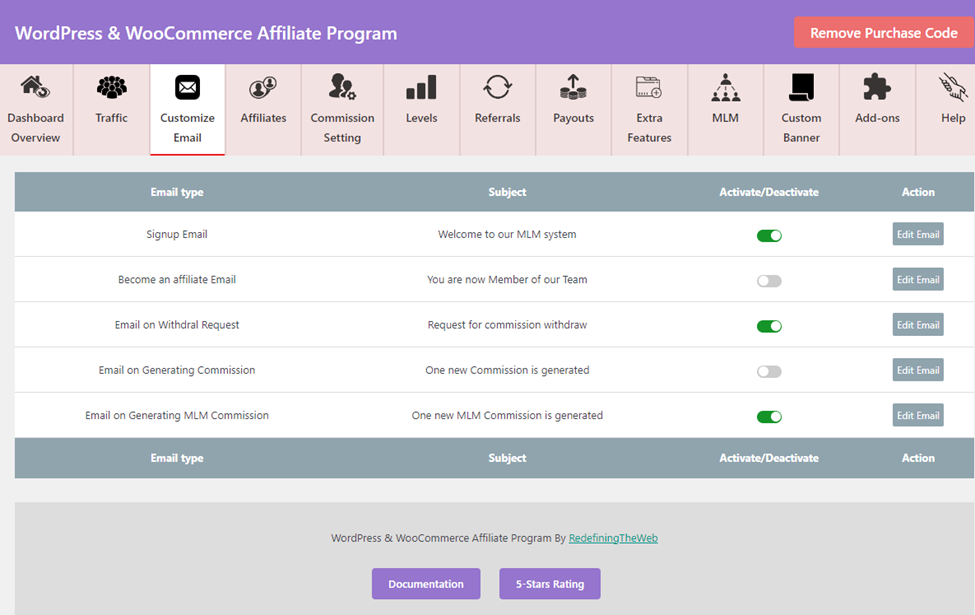This screenshot has width=975, height=615.
Task: Turn off Email on Withdral Request toggle
Action: click(x=769, y=326)
